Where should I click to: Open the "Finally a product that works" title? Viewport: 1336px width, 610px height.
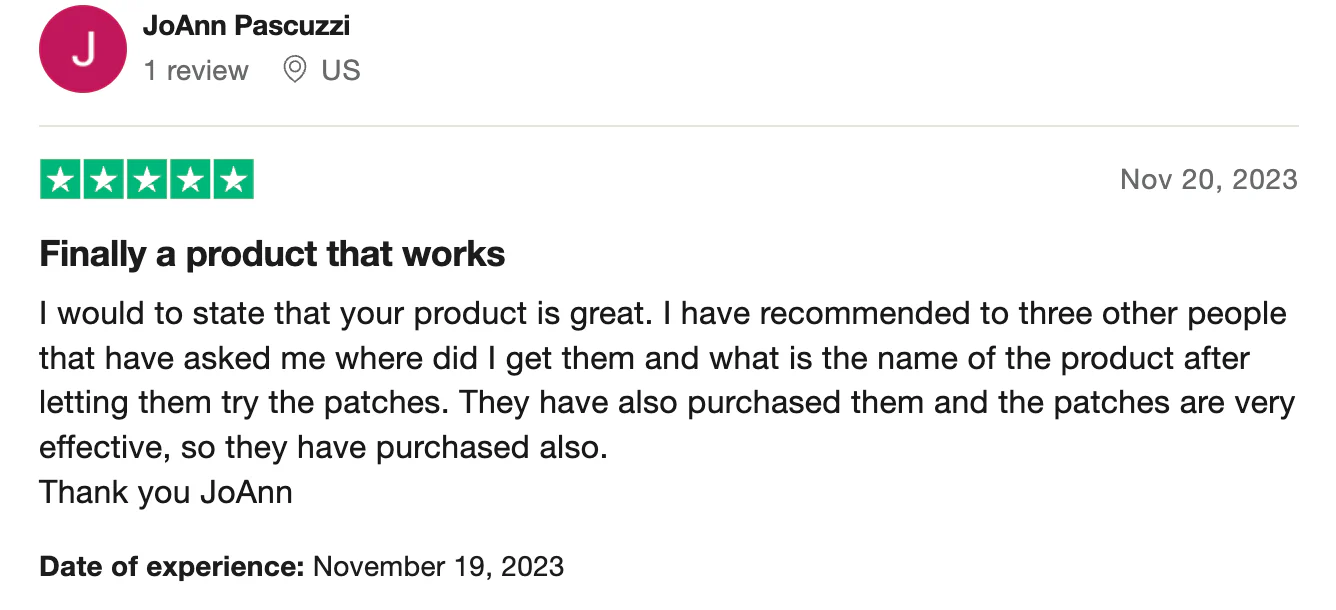[x=272, y=255]
